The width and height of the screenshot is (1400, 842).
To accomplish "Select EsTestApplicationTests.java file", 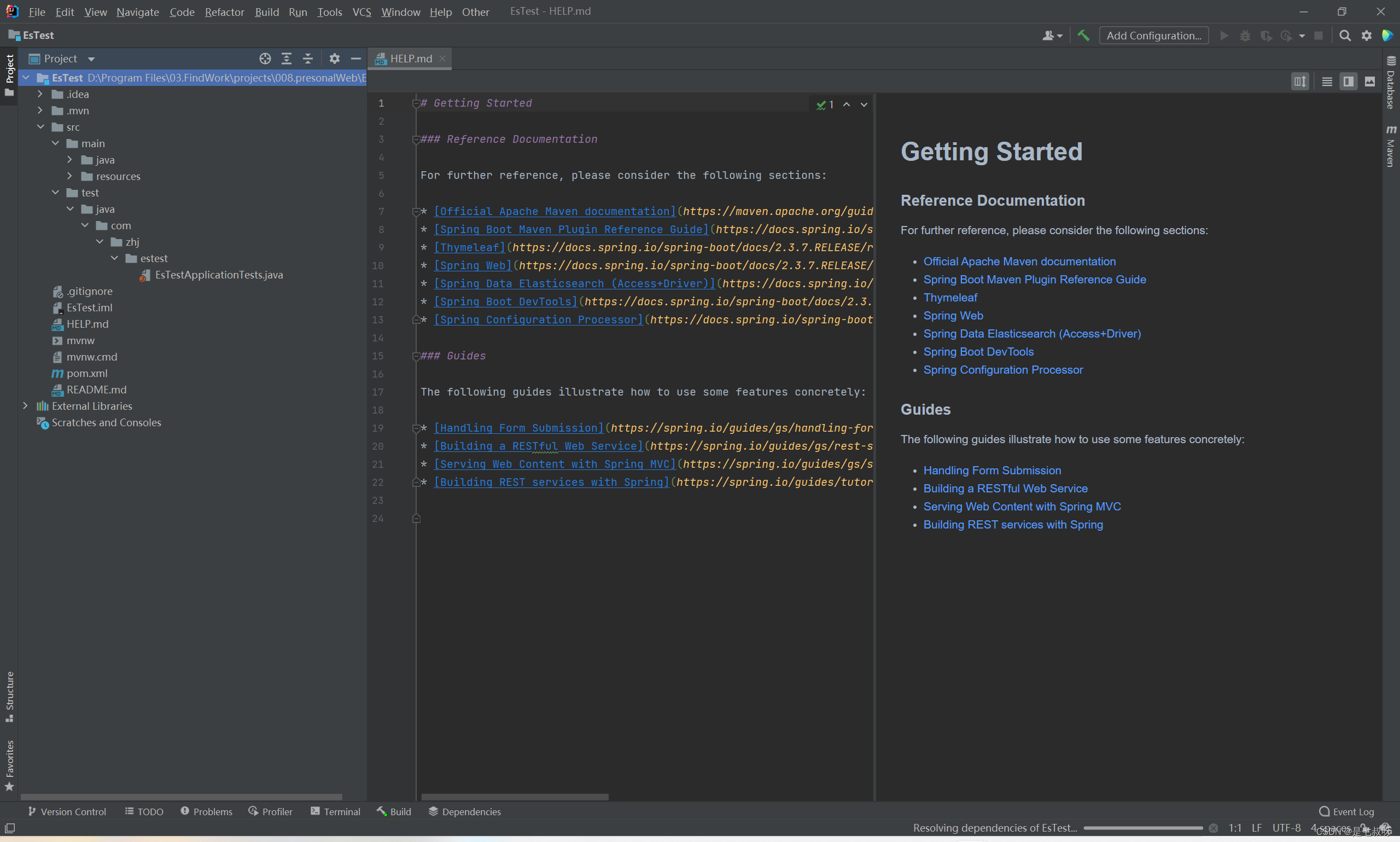I will pos(218,275).
